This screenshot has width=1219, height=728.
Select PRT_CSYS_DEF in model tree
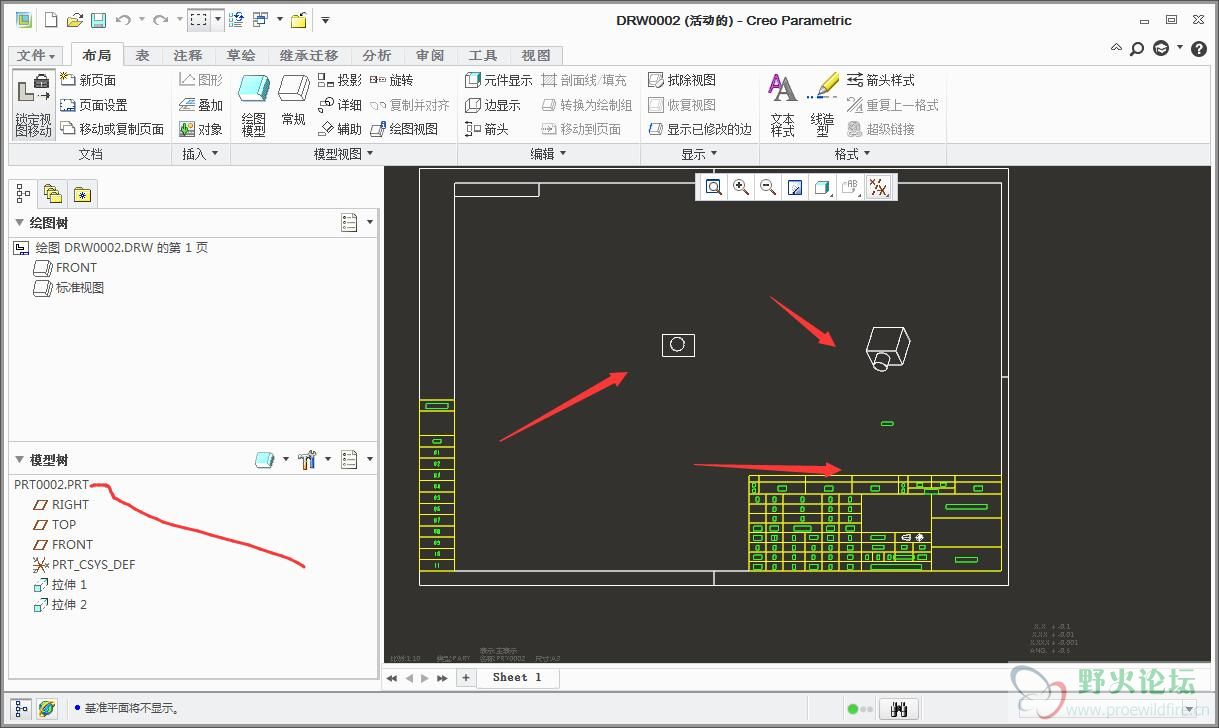coord(85,565)
